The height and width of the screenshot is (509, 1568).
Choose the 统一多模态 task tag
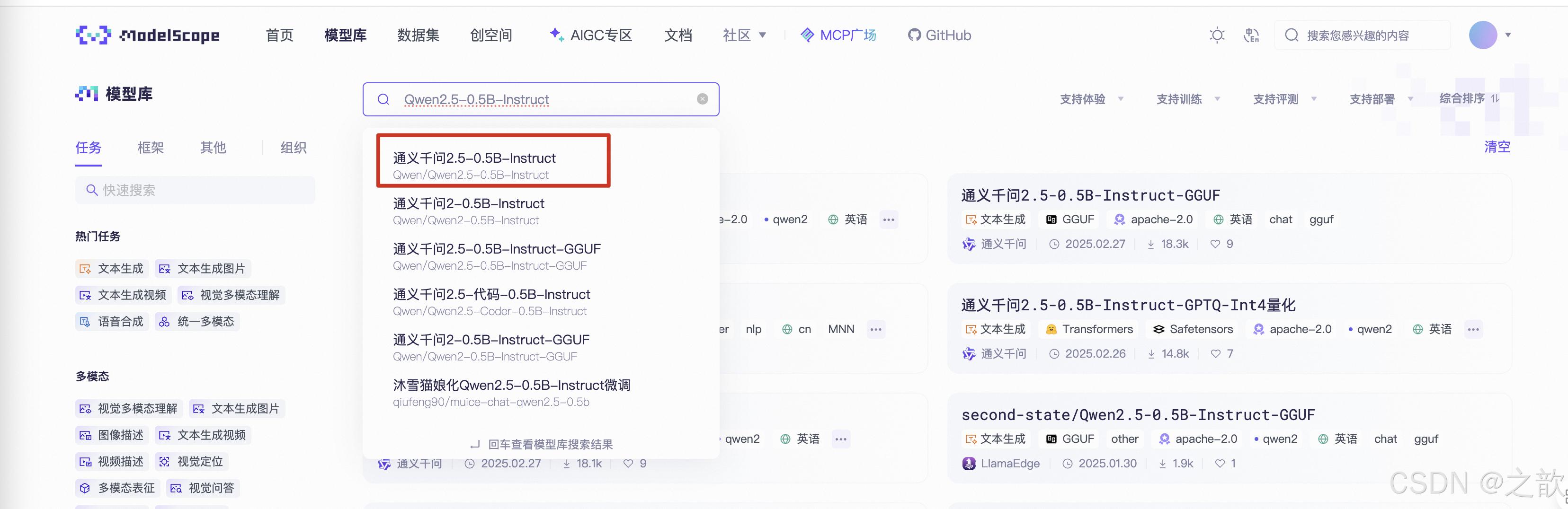tap(197, 322)
